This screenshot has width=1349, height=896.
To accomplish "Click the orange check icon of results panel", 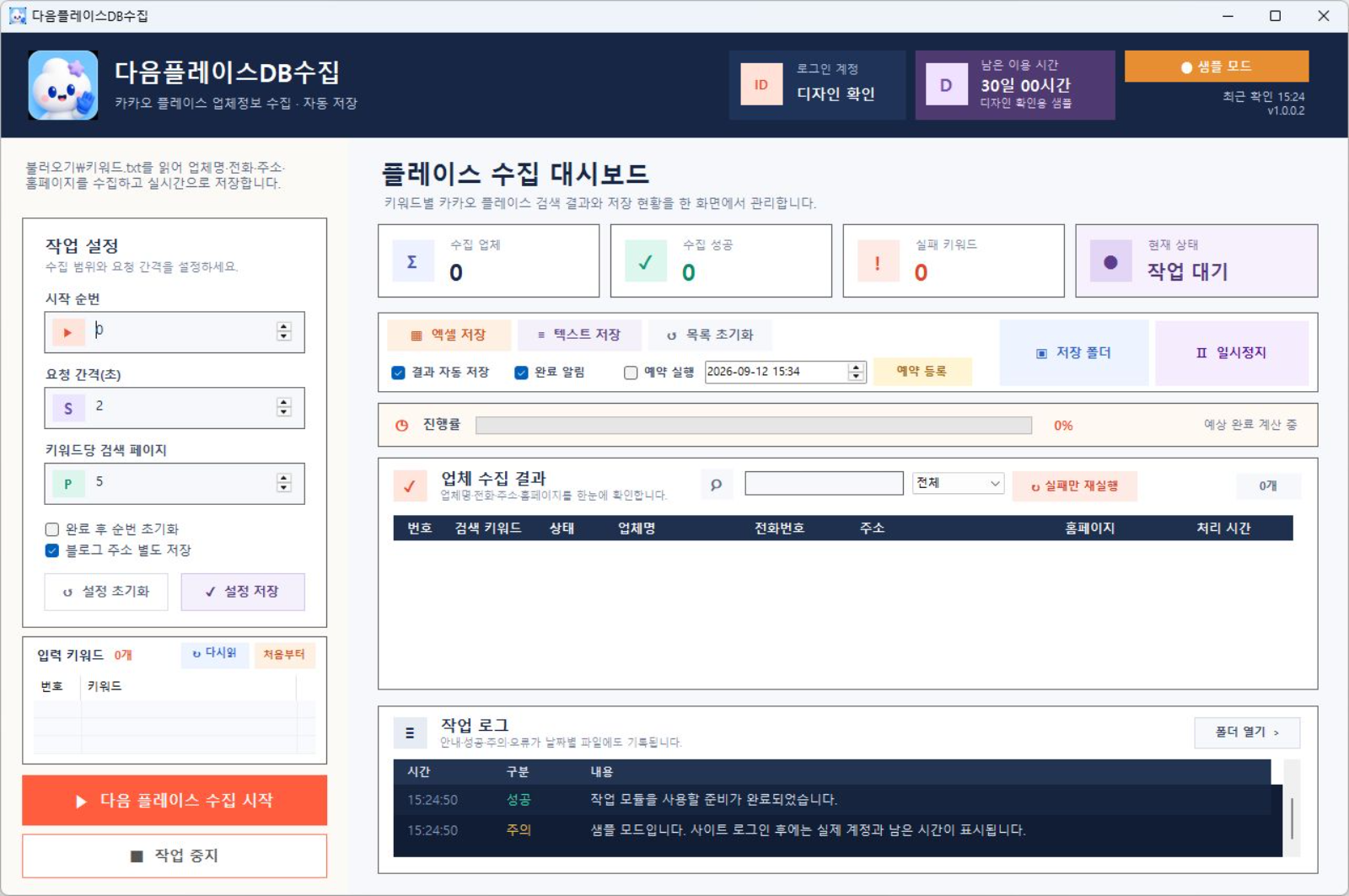I will tap(410, 486).
